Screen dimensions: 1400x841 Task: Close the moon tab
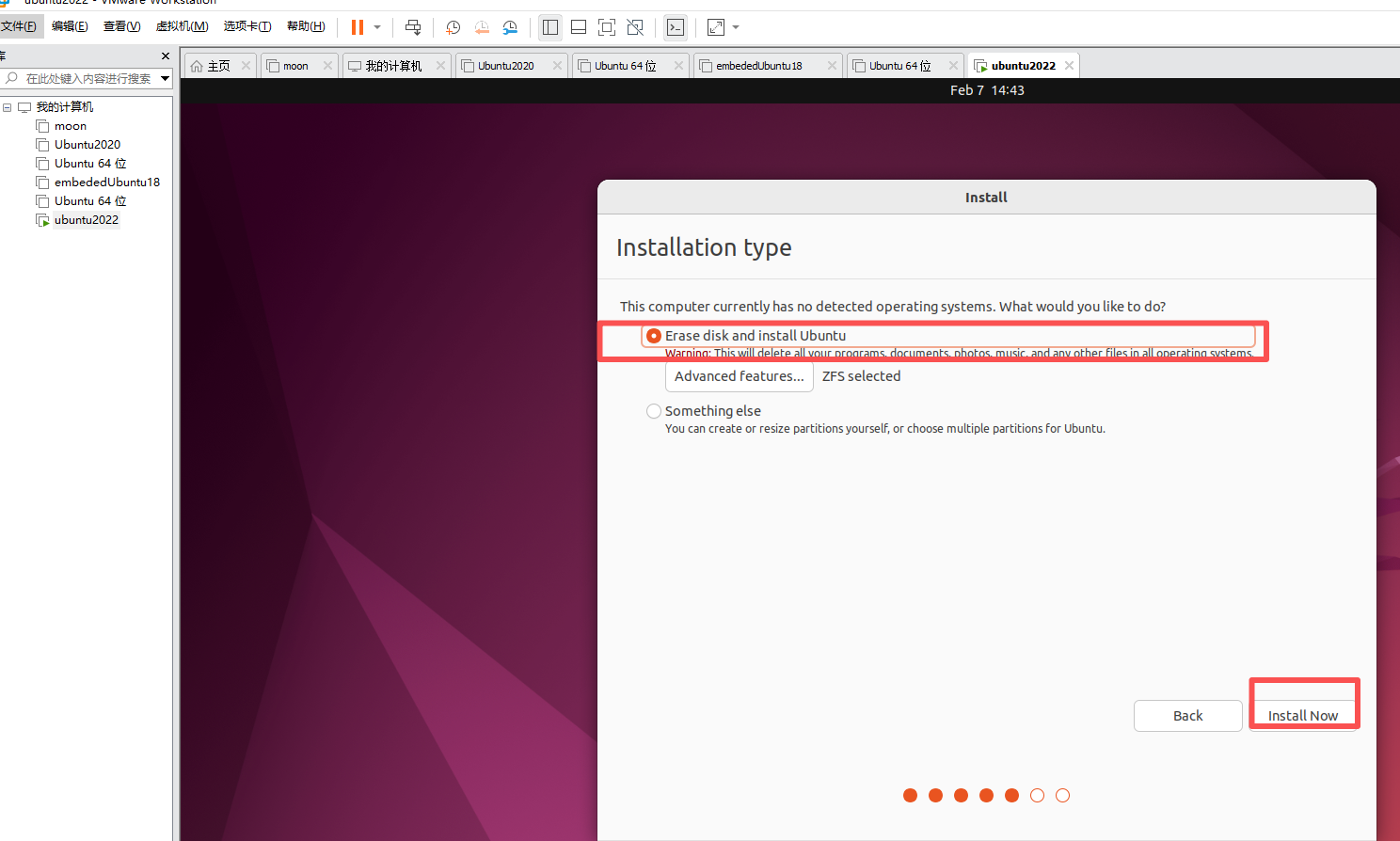tap(327, 66)
